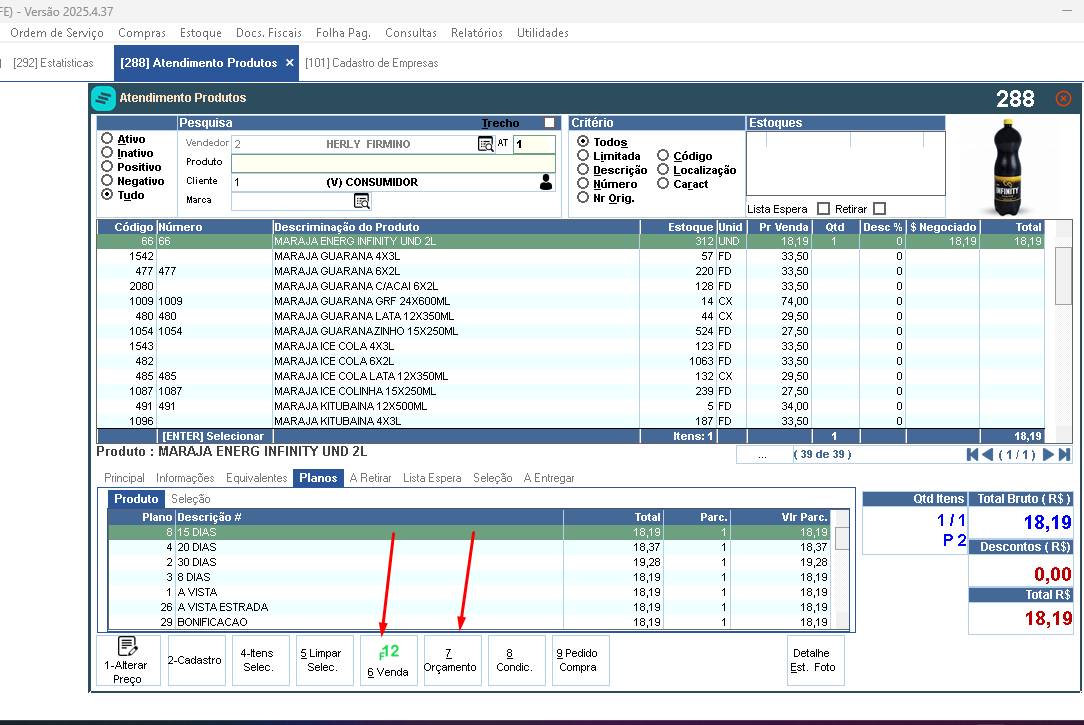Viewport: 1084px width, 725px height.
Task: Click the AT number field
Action: pyautogui.click(x=534, y=144)
